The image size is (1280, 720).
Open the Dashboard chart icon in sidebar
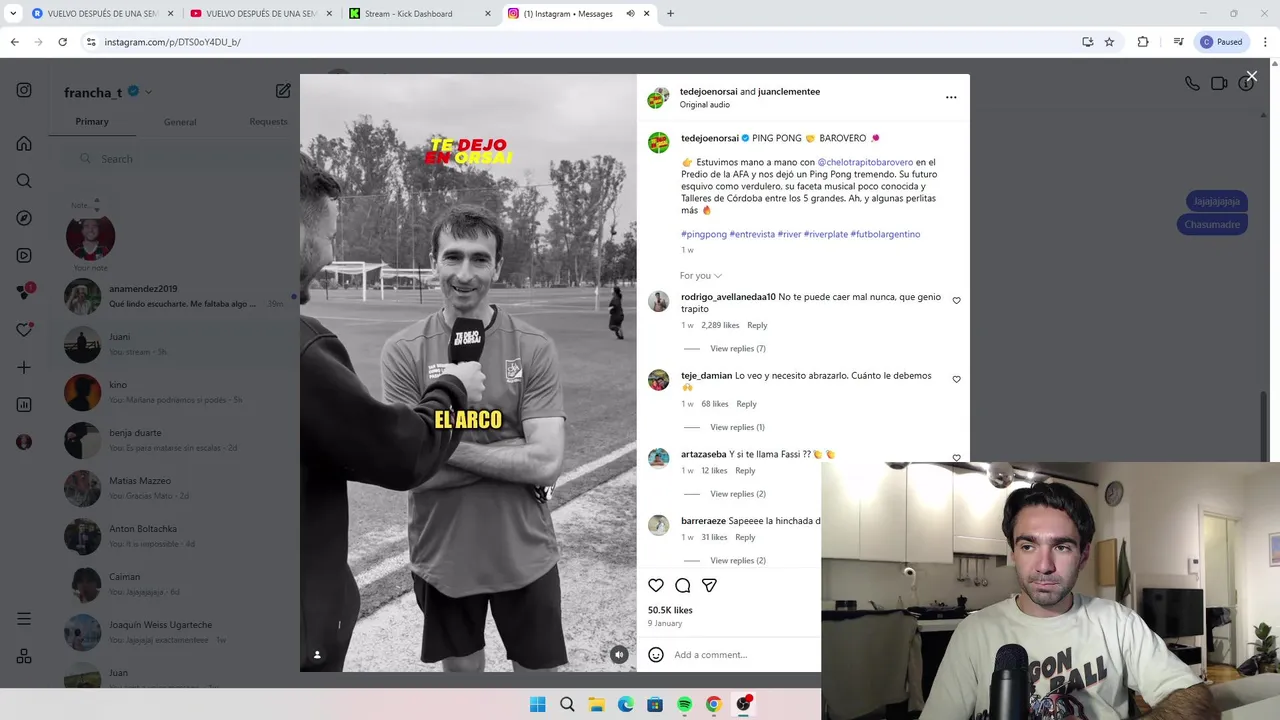tap(24, 405)
